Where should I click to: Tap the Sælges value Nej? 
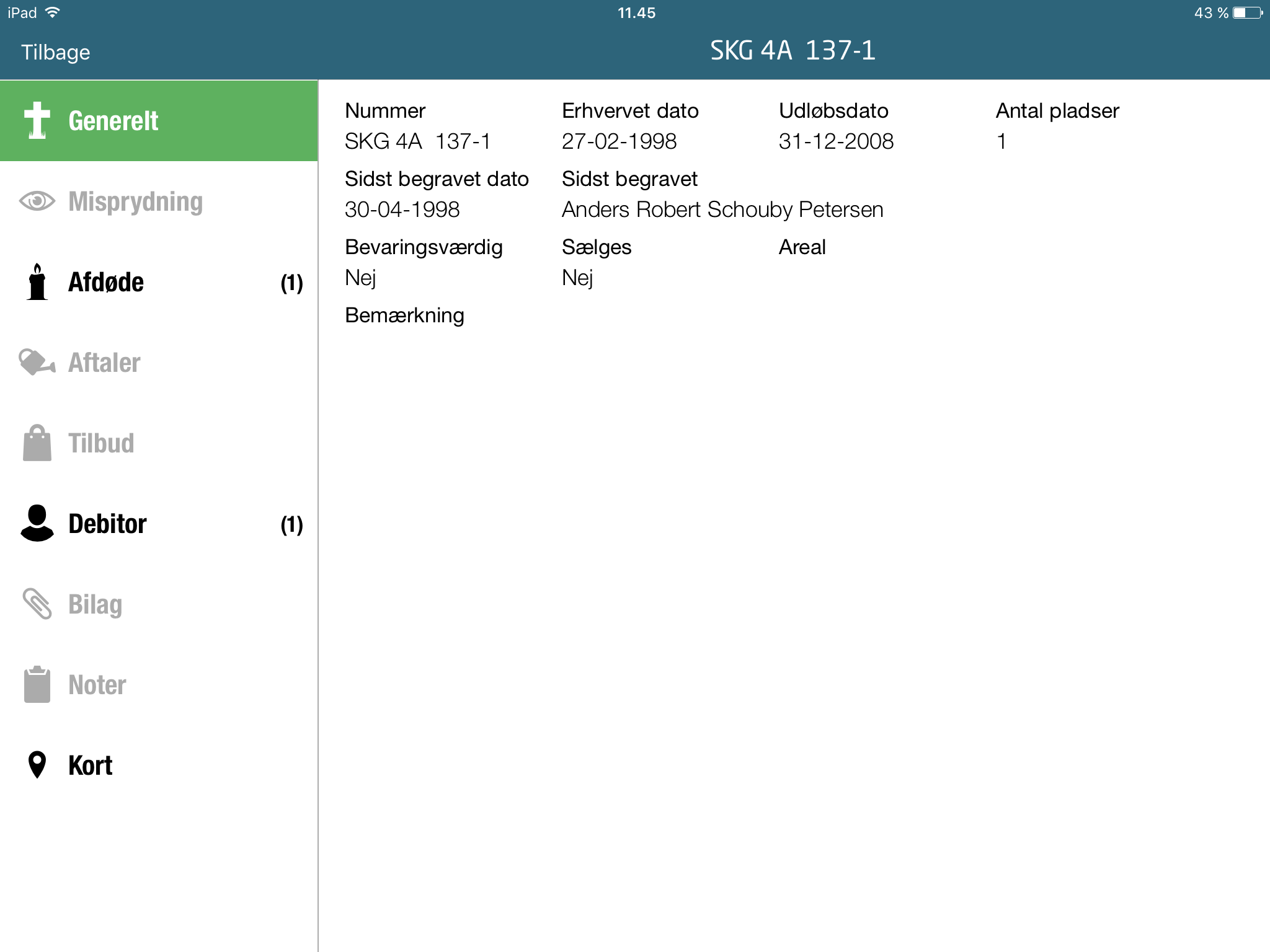pyautogui.click(x=577, y=278)
